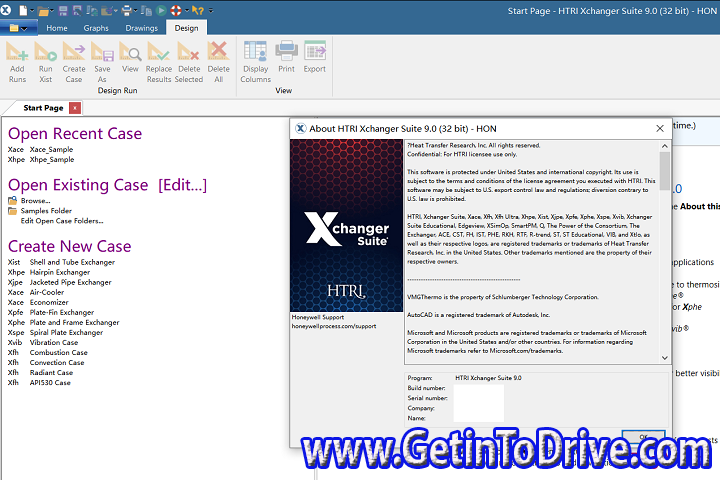Open the Customize Quick Access Toolbar arrow
The height and width of the screenshot is (480, 720).
point(211,11)
